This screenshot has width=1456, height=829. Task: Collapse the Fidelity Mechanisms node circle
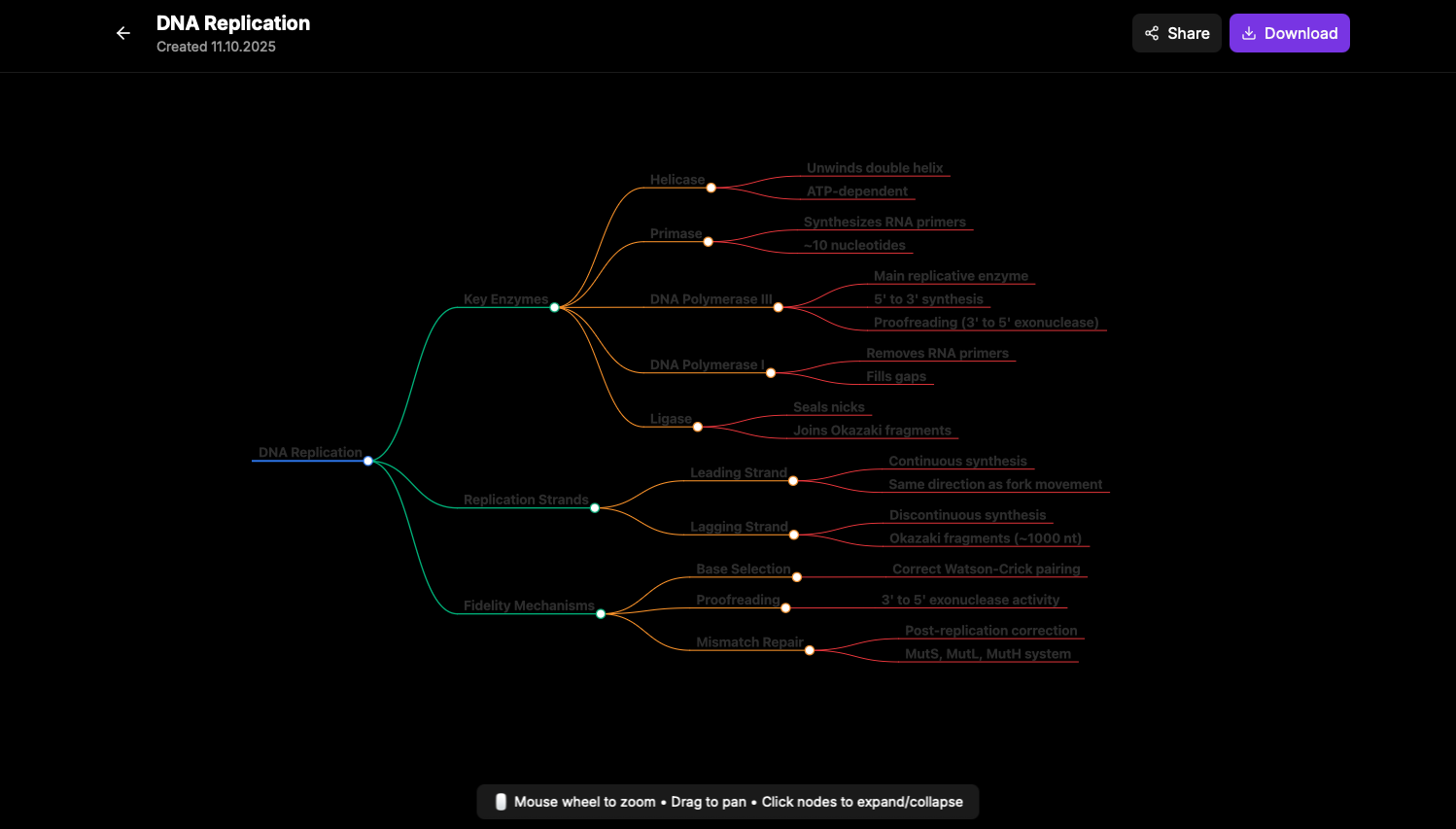pos(601,613)
